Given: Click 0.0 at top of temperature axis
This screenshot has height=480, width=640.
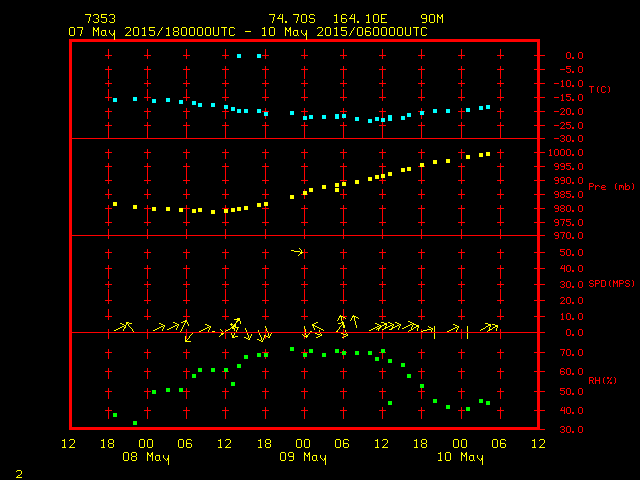Looking at the screenshot, I should (x=574, y=56).
